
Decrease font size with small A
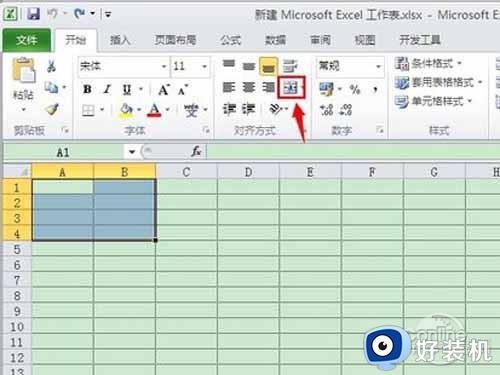click(183, 89)
